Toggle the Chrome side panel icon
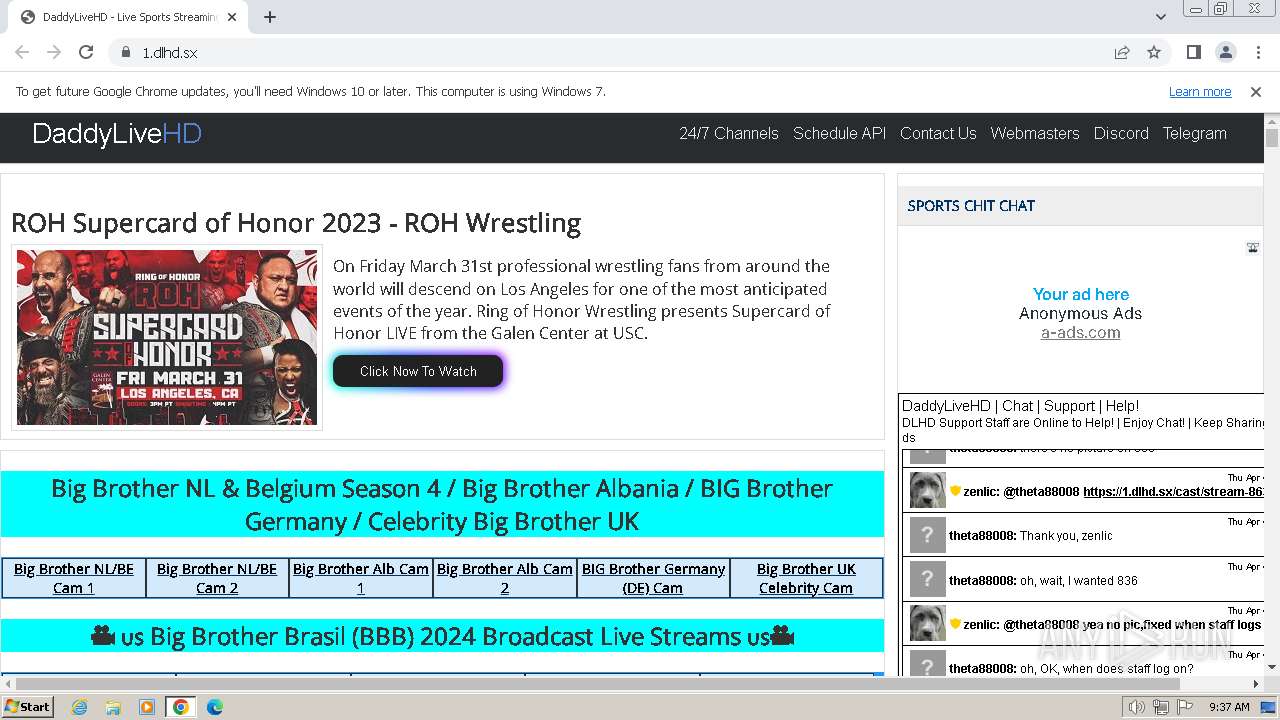 pyautogui.click(x=1194, y=52)
